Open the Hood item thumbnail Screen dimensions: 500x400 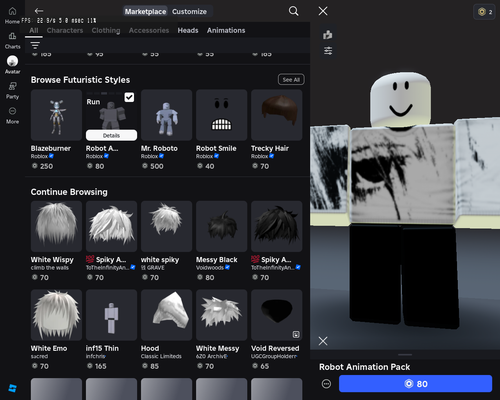[x=166, y=315]
